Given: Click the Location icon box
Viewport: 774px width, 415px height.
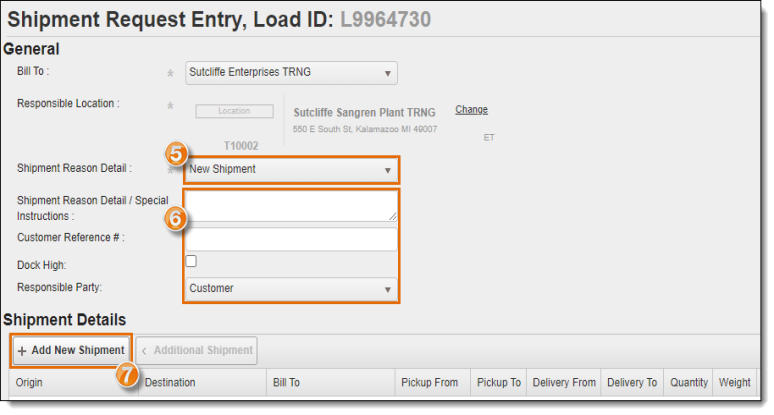Looking at the screenshot, I should click(x=234, y=112).
